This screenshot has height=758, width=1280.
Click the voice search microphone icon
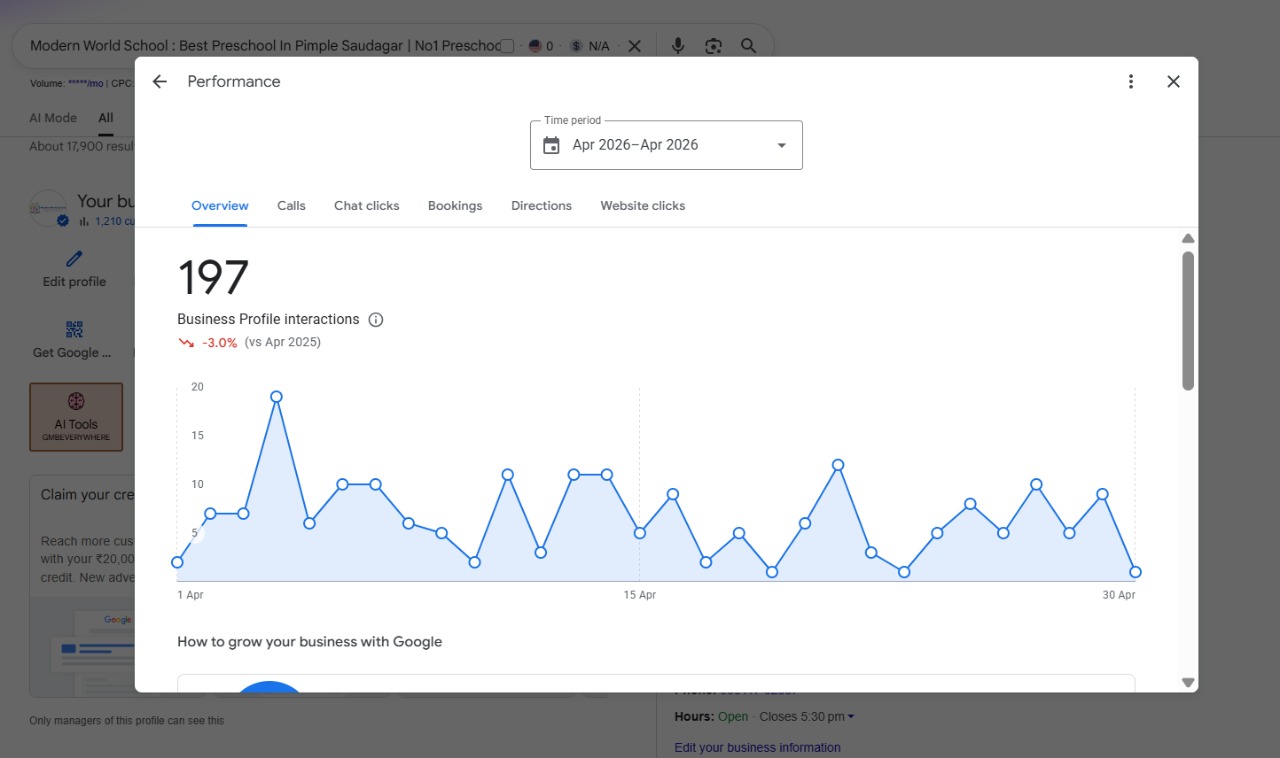[678, 46]
